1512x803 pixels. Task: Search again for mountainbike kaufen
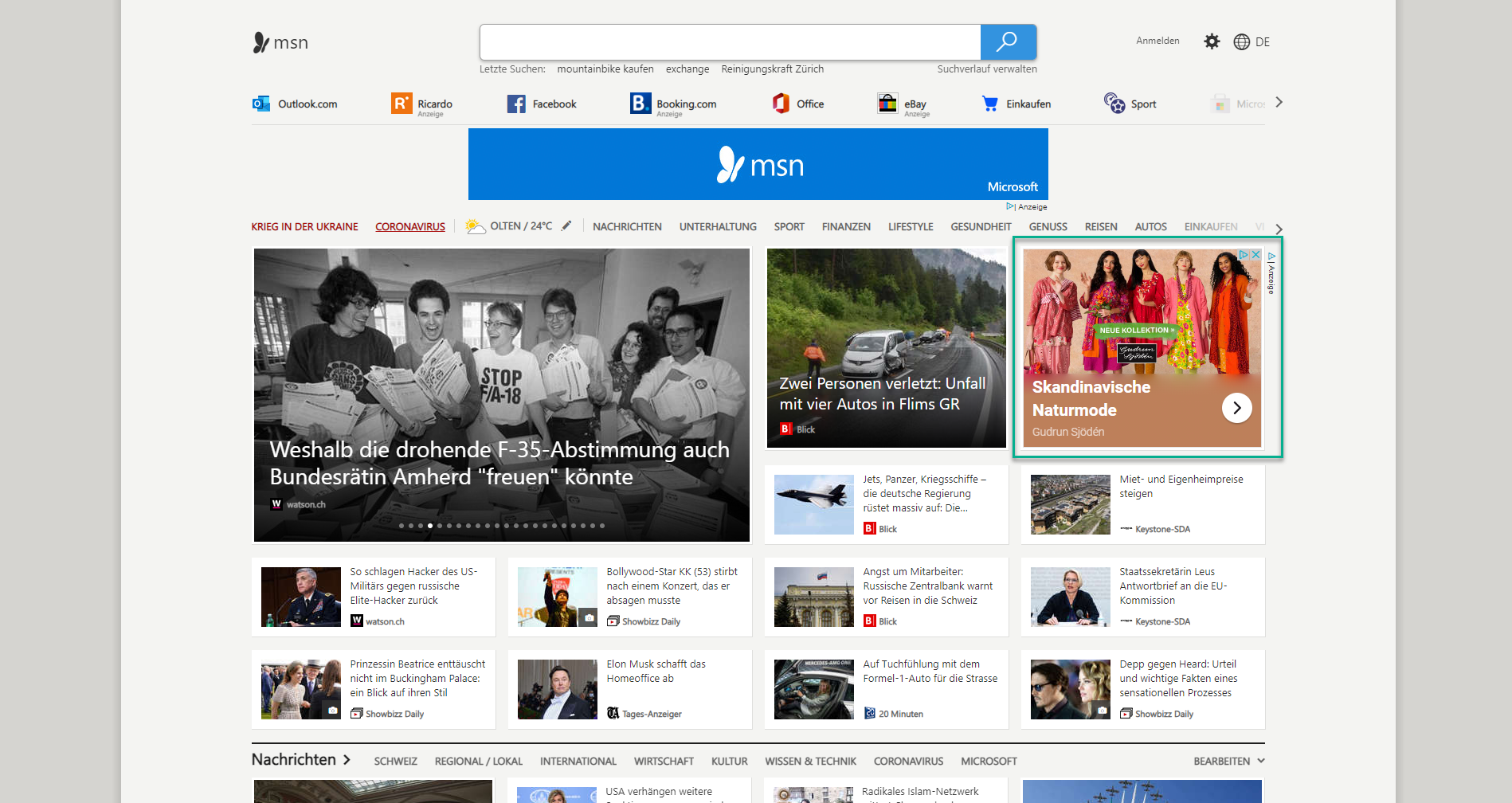605,69
